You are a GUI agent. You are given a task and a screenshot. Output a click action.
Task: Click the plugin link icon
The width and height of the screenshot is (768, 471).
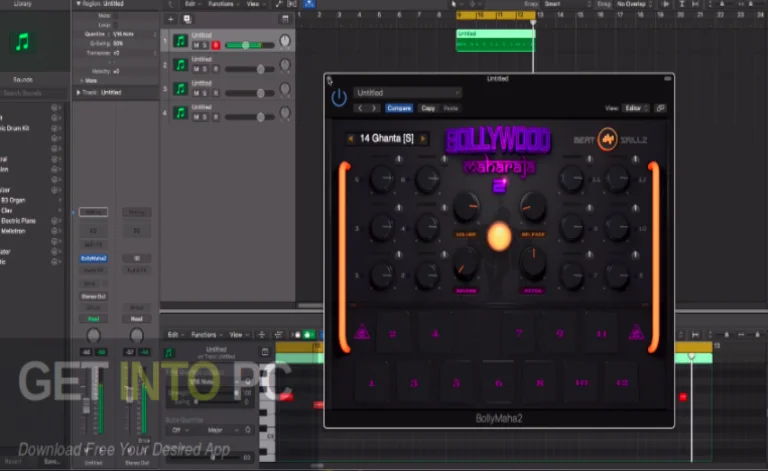tap(660, 108)
